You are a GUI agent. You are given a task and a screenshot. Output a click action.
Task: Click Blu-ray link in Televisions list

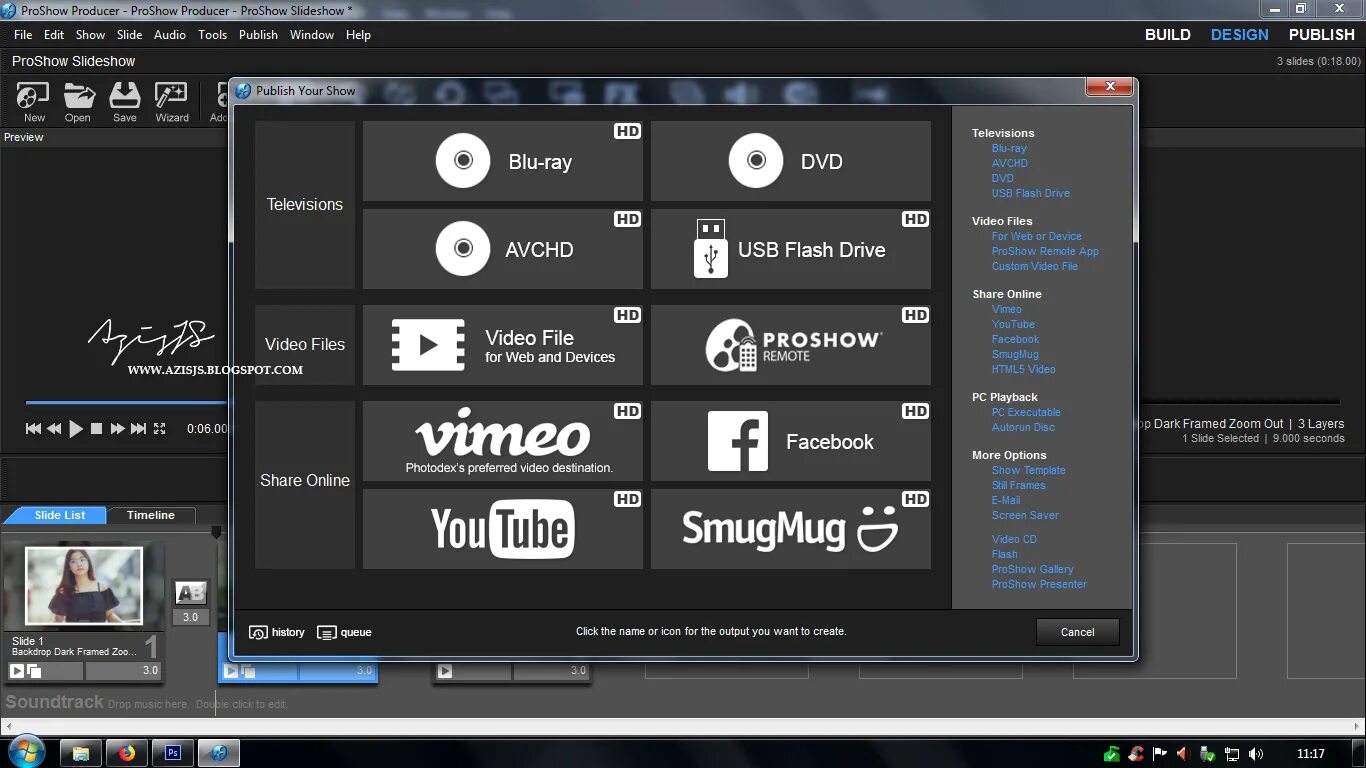coord(1009,148)
